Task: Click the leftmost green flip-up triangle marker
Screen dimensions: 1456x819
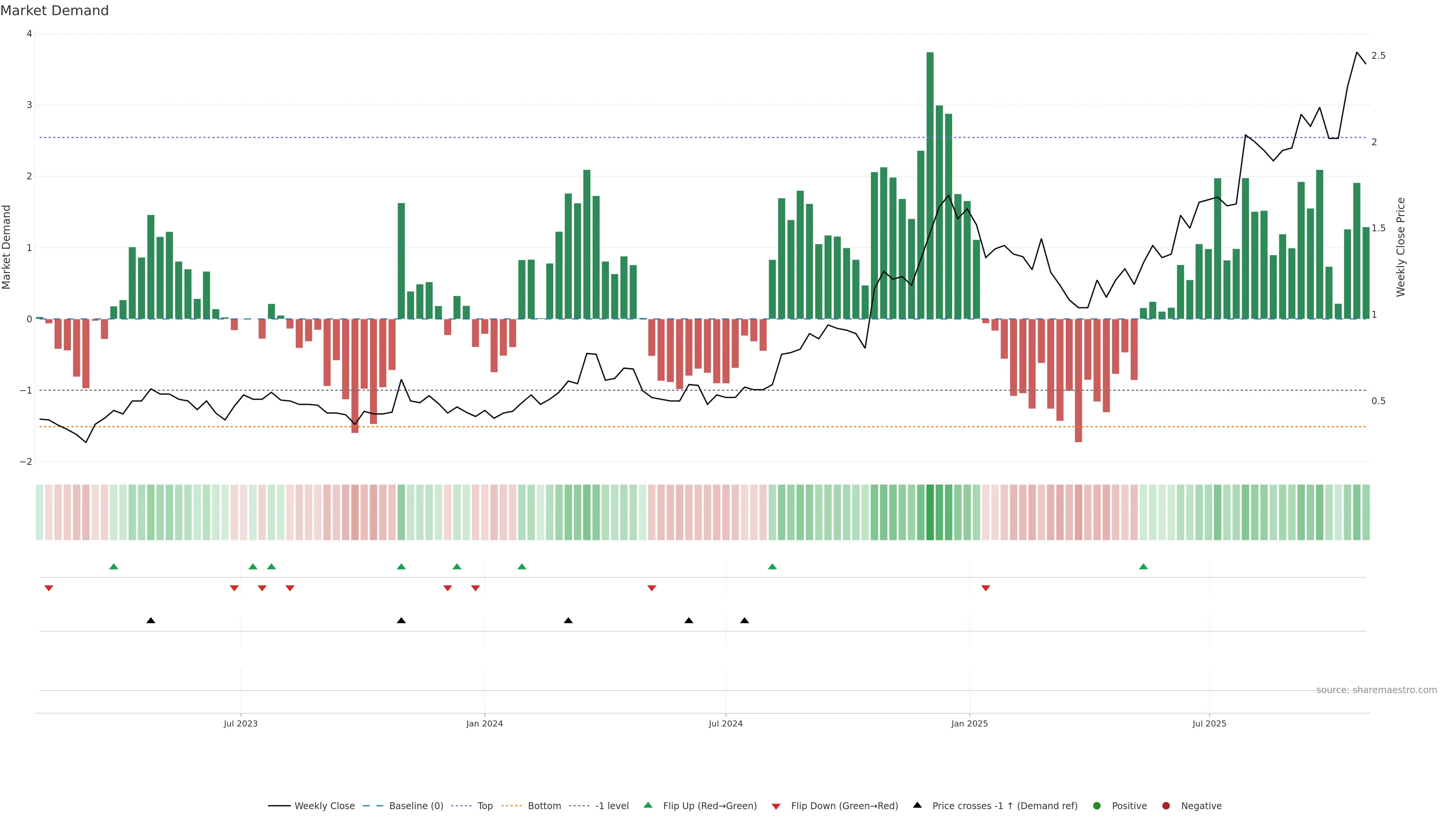Action: [114, 566]
